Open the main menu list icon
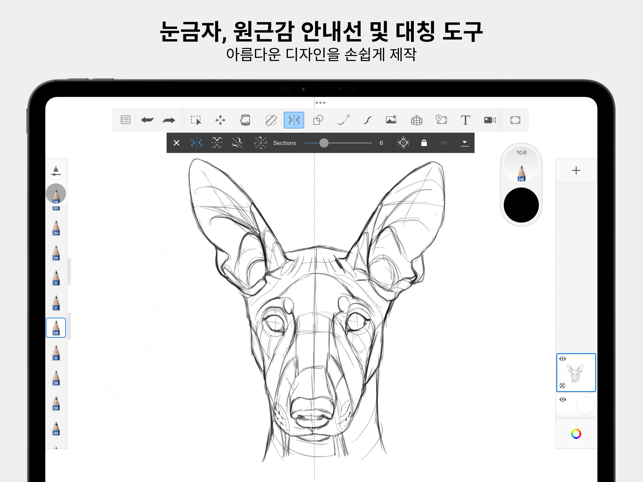 pyautogui.click(x=126, y=120)
